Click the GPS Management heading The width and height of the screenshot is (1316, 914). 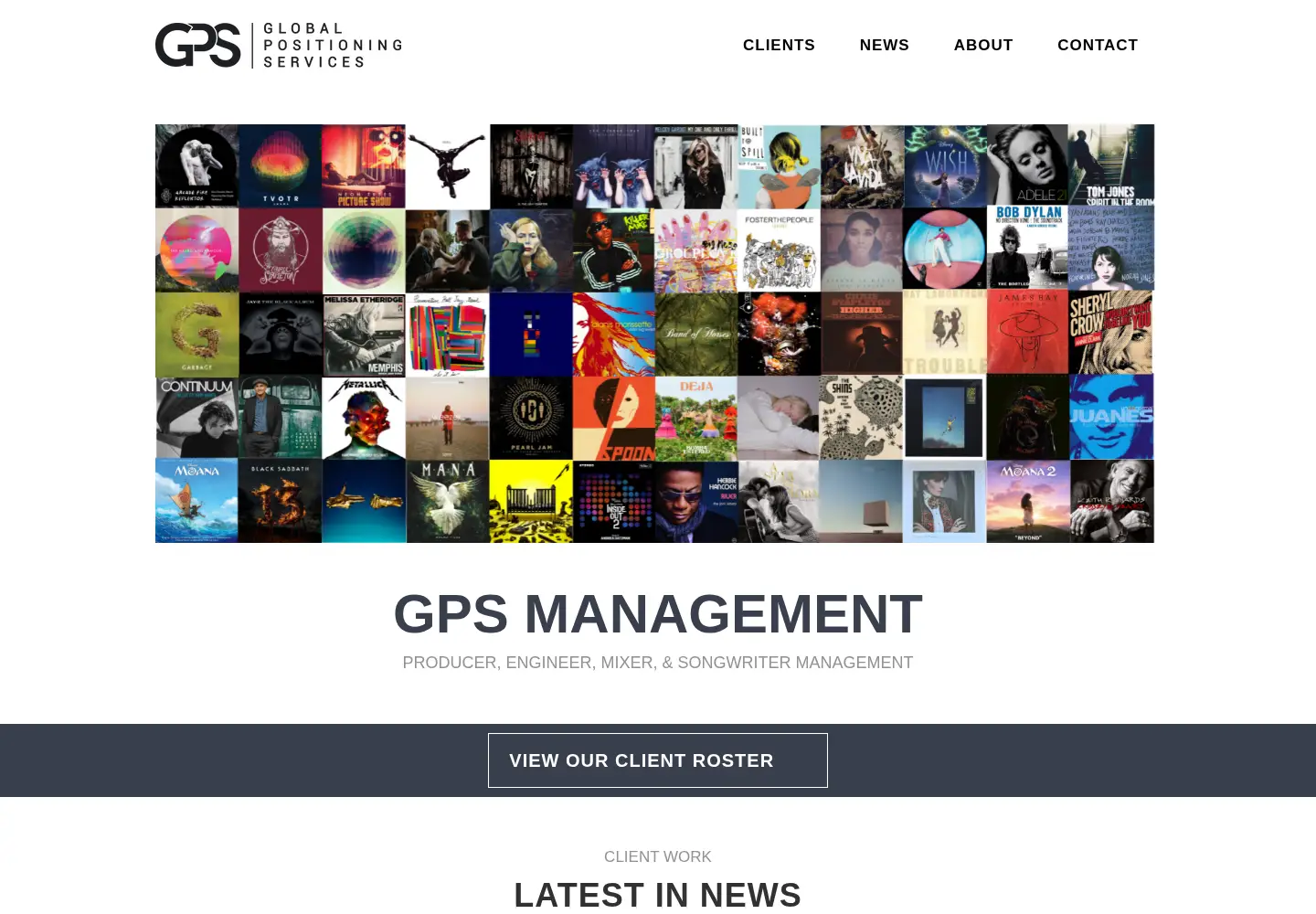[x=658, y=614]
